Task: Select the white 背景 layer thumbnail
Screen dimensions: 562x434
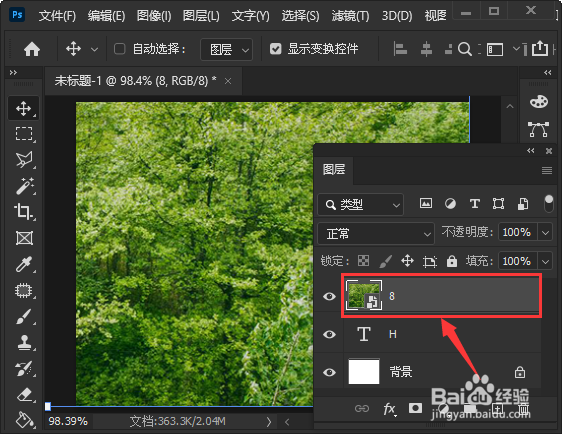Action: click(364, 372)
